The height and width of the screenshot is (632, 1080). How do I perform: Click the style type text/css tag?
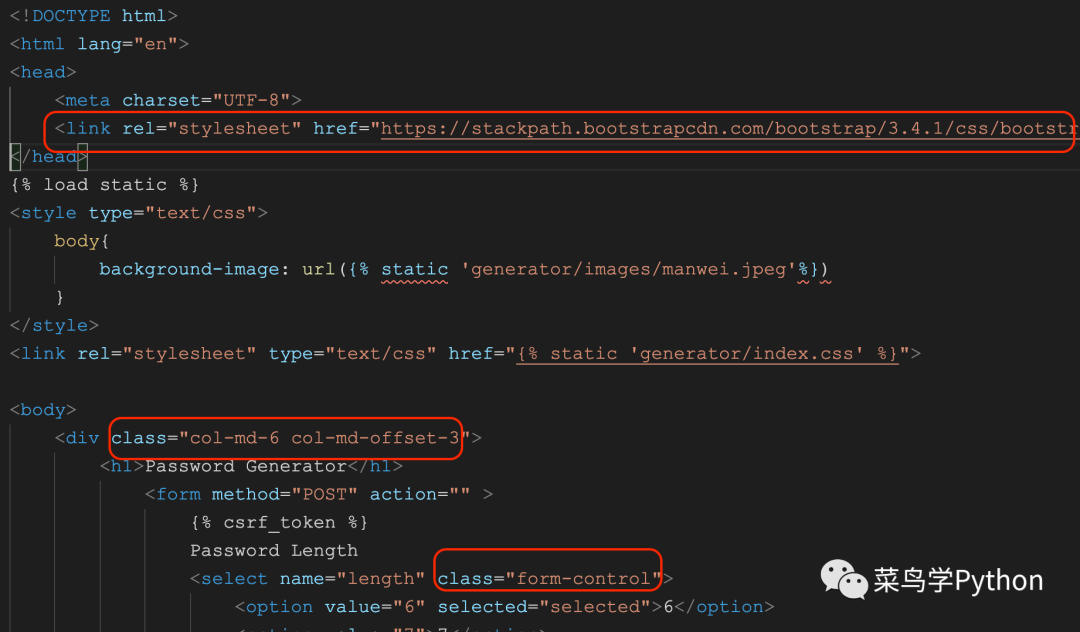(x=138, y=213)
